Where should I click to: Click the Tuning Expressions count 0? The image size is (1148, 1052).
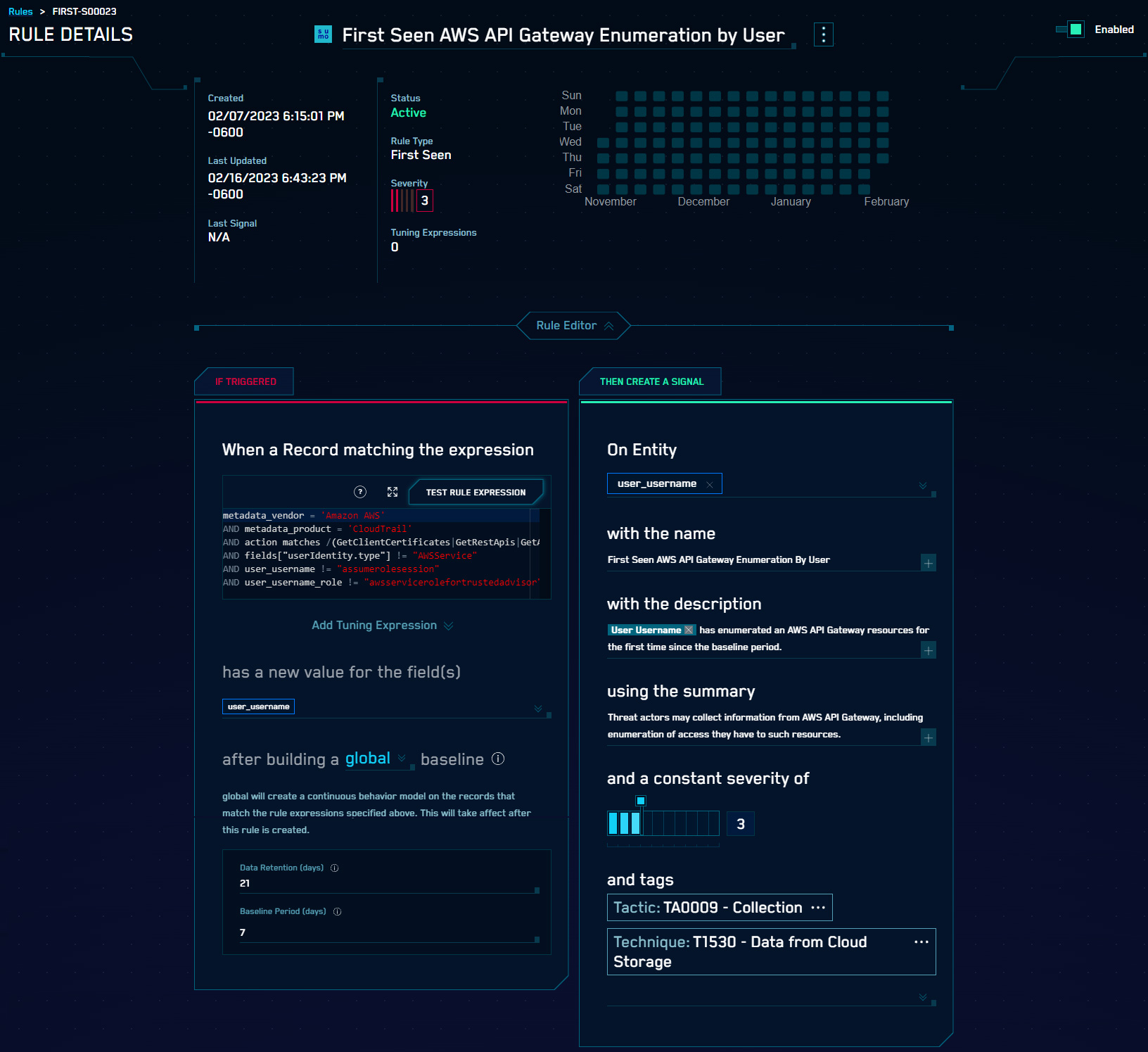(395, 247)
